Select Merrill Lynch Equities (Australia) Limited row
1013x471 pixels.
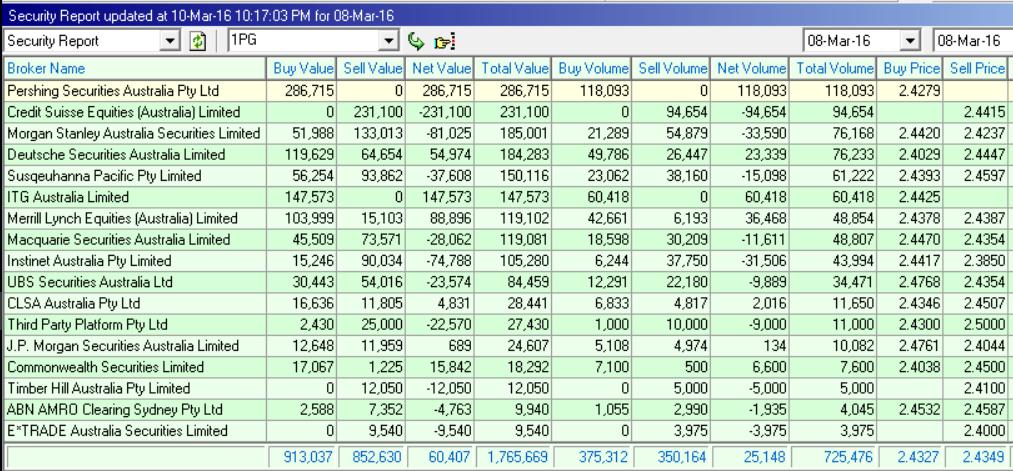[506, 218]
